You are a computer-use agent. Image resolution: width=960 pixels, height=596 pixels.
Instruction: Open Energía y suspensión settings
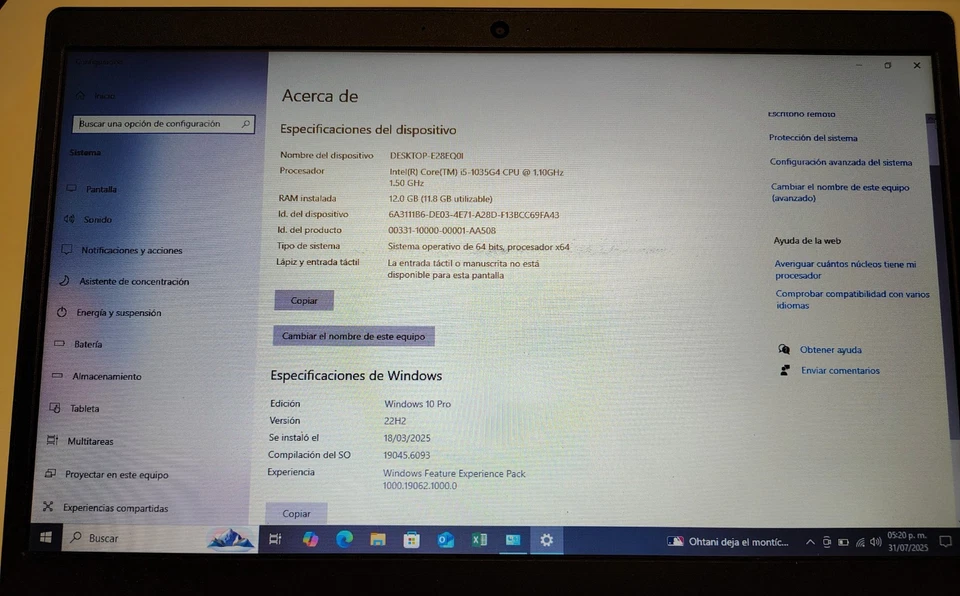119,313
